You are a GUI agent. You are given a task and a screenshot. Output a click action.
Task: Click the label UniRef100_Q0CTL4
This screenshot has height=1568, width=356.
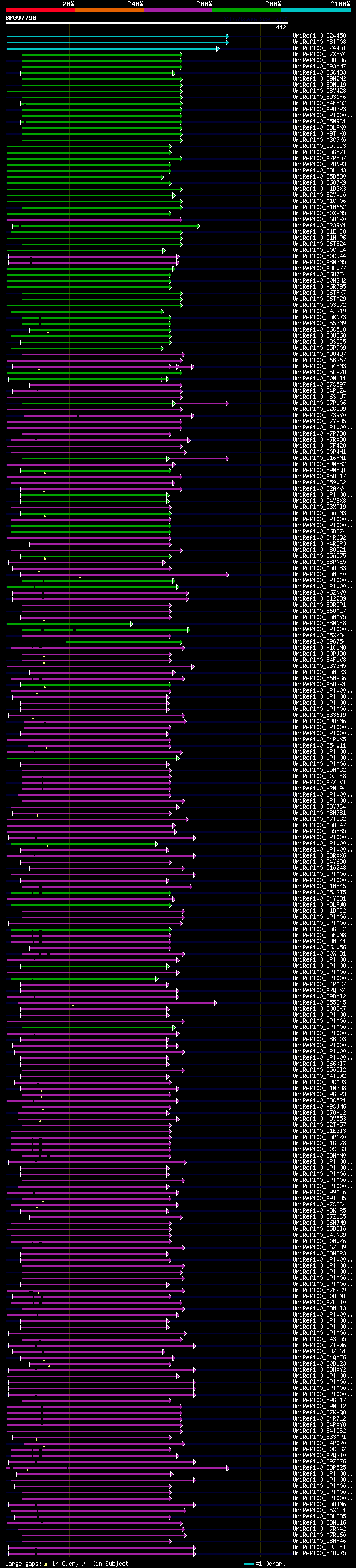click(x=319, y=250)
